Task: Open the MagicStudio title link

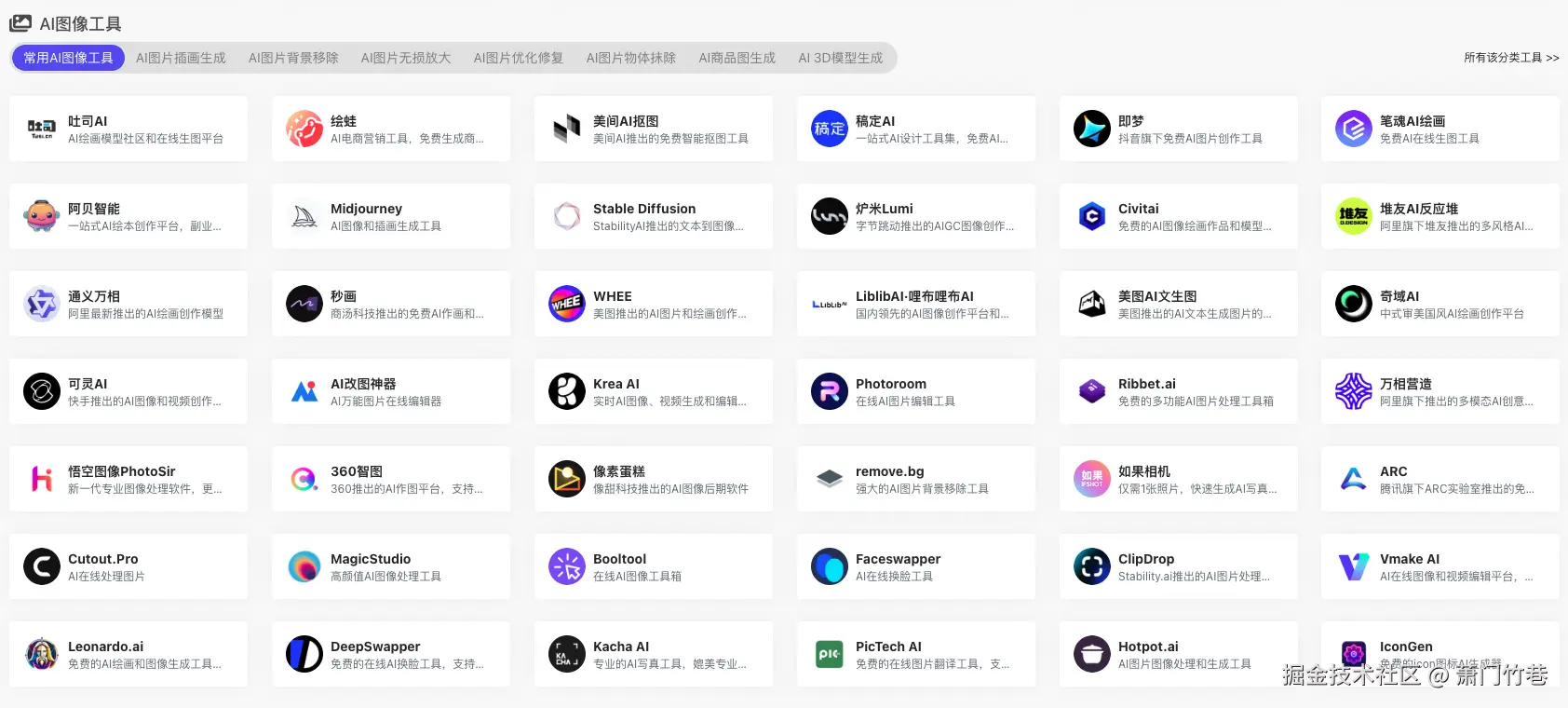Action: 371,559
